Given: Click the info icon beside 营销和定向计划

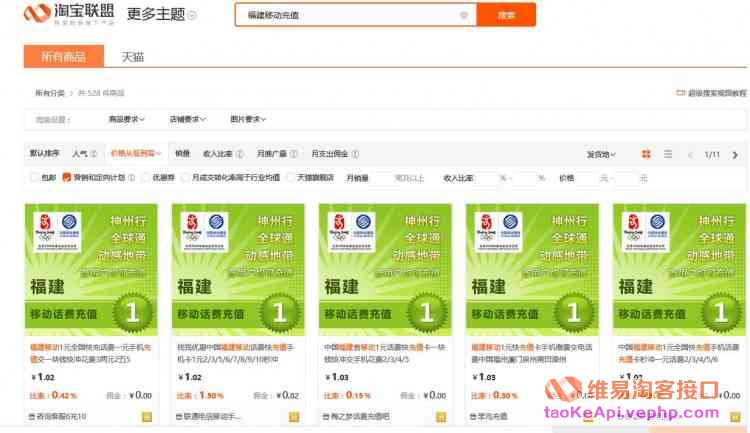Looking at the screenshot, I should [x=132, y=178].
